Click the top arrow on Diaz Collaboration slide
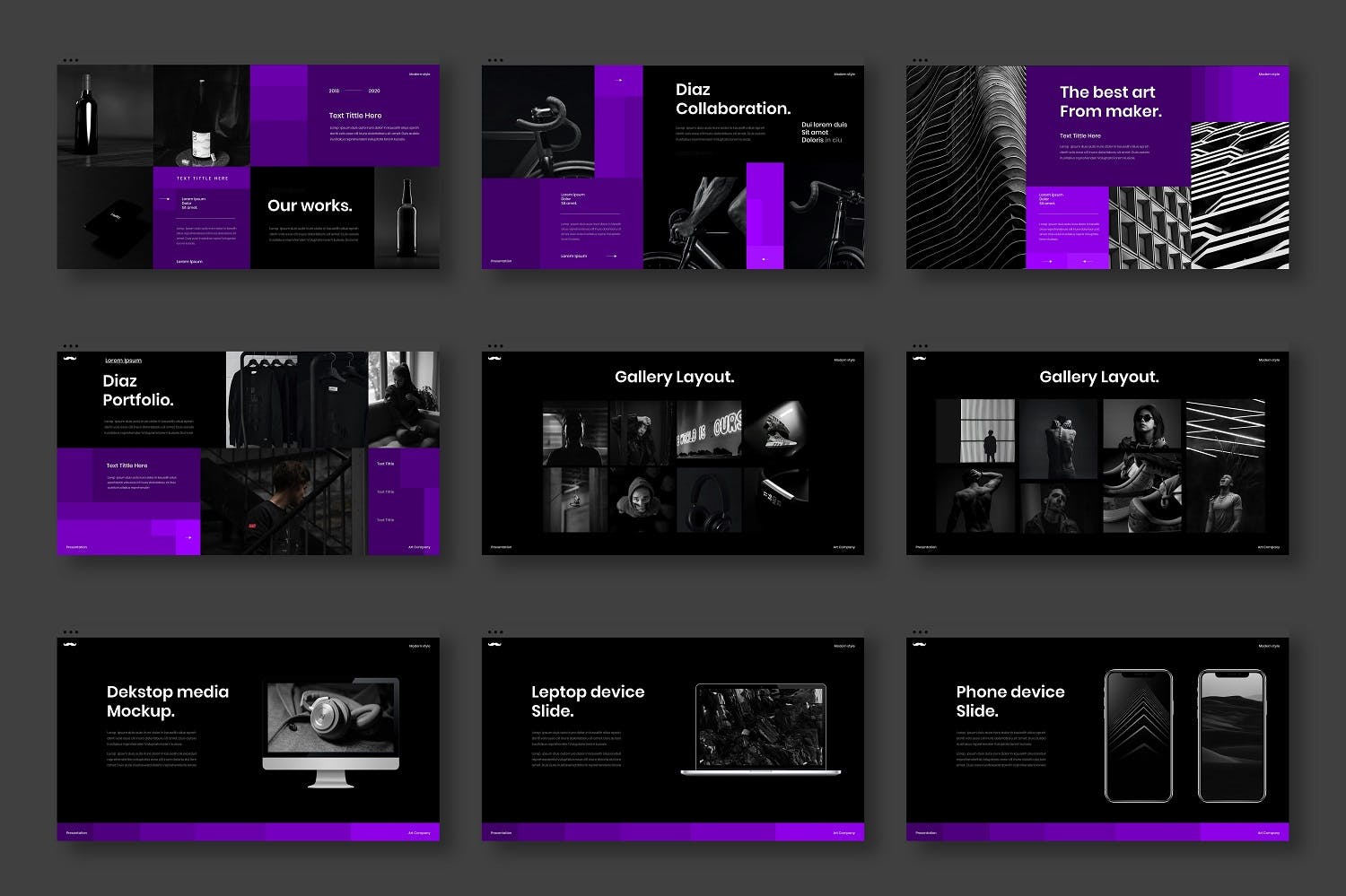 [618, 81]
